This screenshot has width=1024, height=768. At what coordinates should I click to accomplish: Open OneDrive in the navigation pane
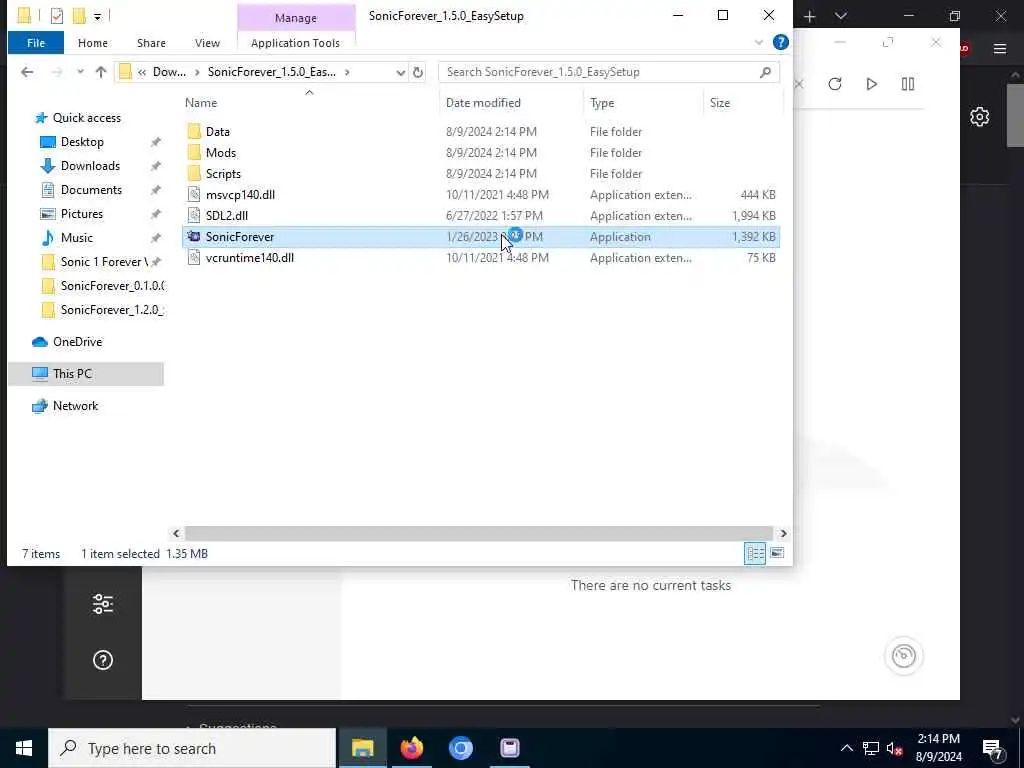[x=77, y=342]
